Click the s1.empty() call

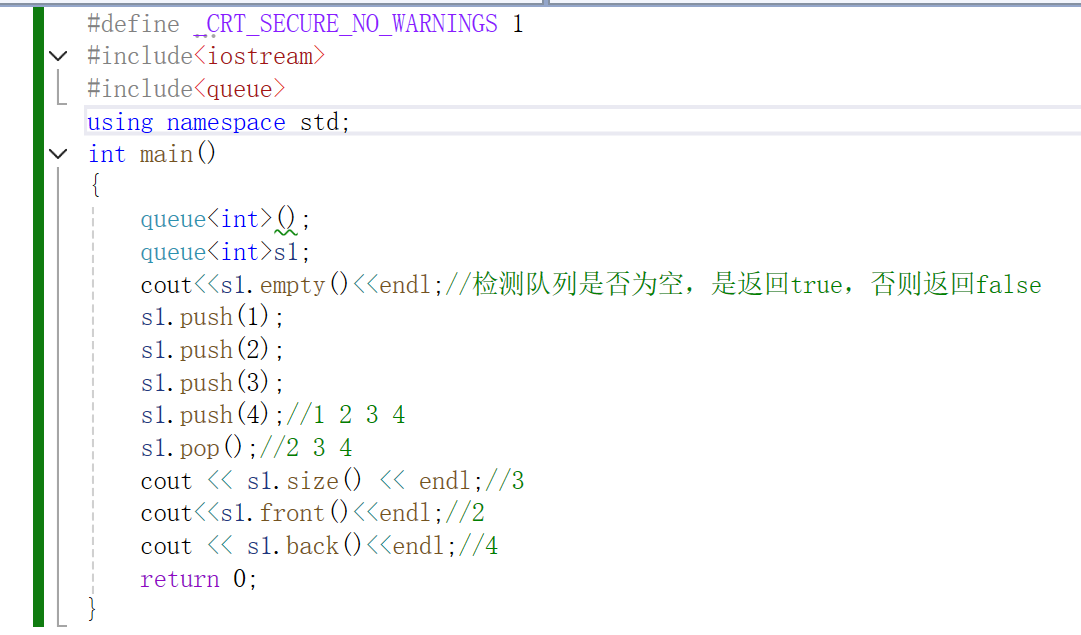click(284, 285)
